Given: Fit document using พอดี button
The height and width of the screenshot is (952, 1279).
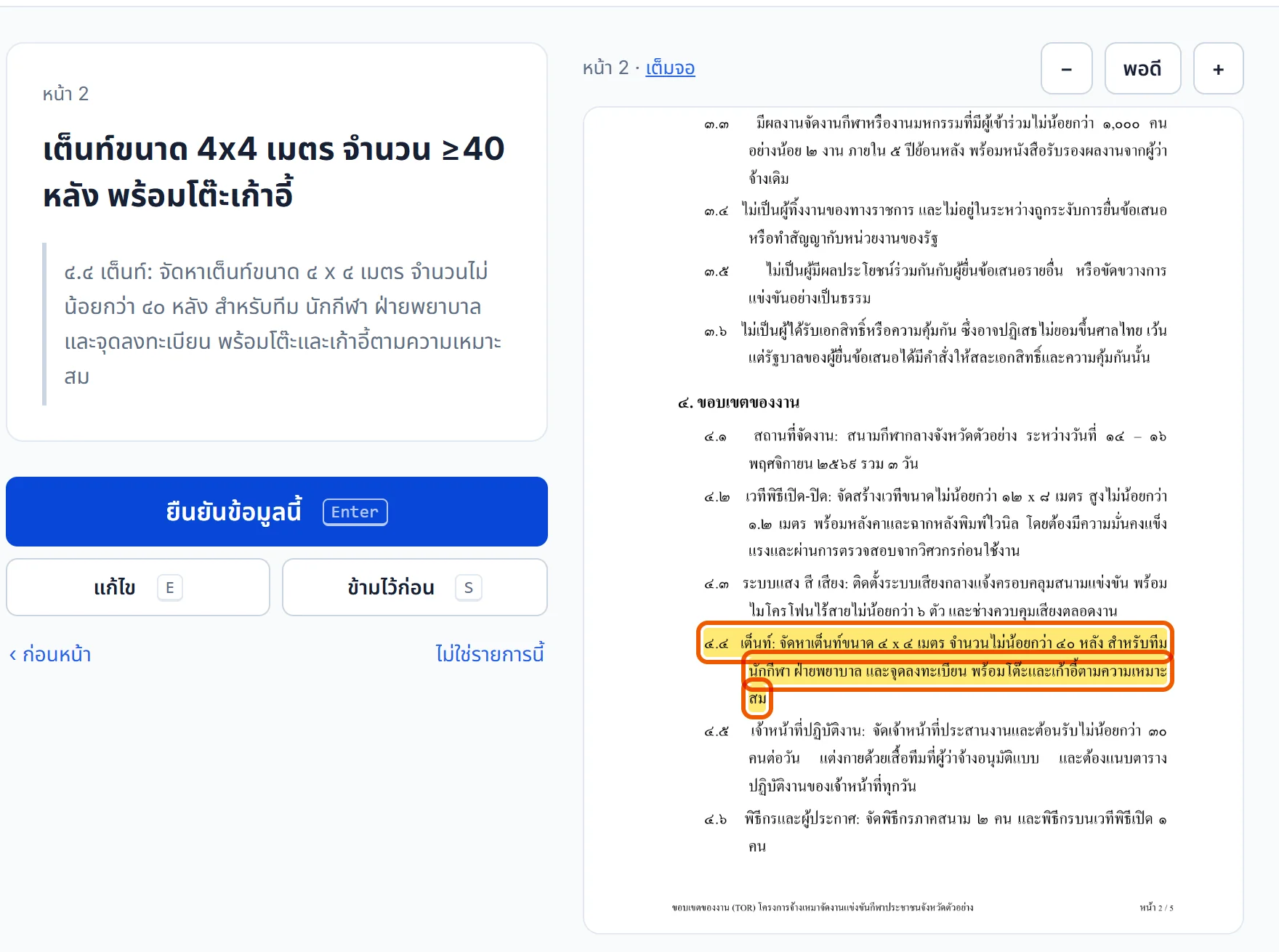Looking at the screenshot, I should pos(1142,68).
